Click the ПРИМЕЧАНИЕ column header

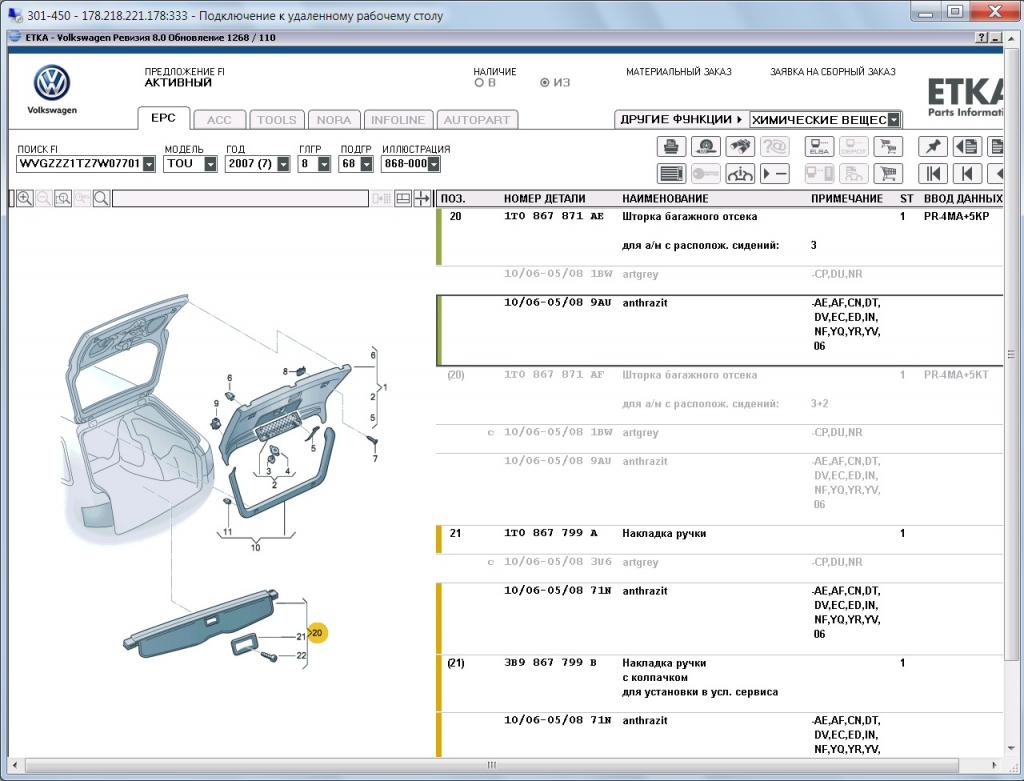(x=847, y=199)
